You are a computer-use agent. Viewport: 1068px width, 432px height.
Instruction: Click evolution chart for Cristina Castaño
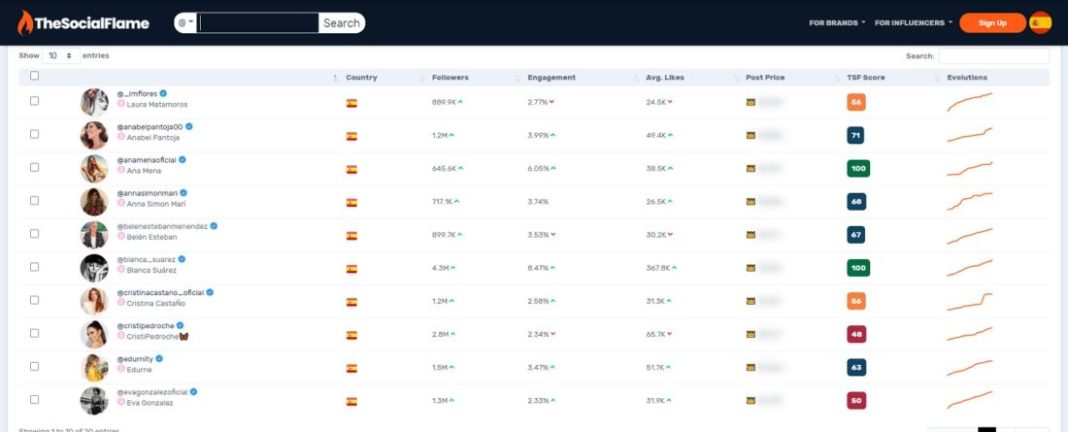[x=969, y=301]
